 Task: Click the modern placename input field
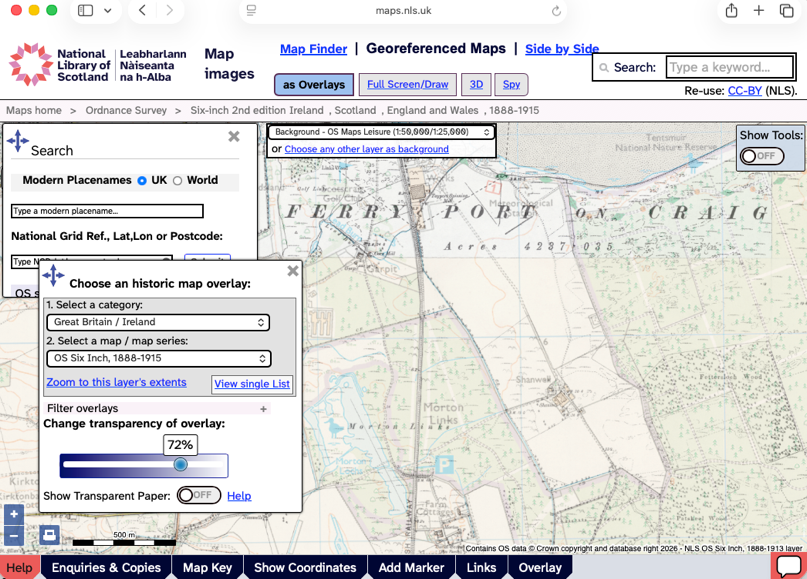point(107,211)
